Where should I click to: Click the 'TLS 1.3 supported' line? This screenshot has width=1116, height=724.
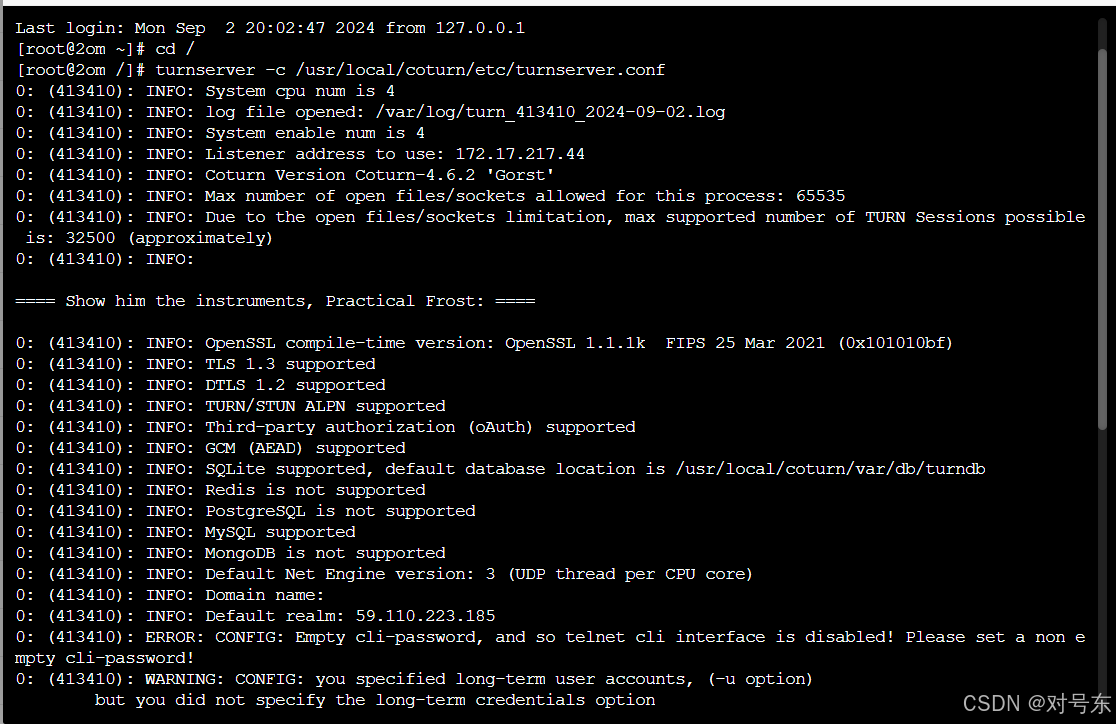coord(196,364)
